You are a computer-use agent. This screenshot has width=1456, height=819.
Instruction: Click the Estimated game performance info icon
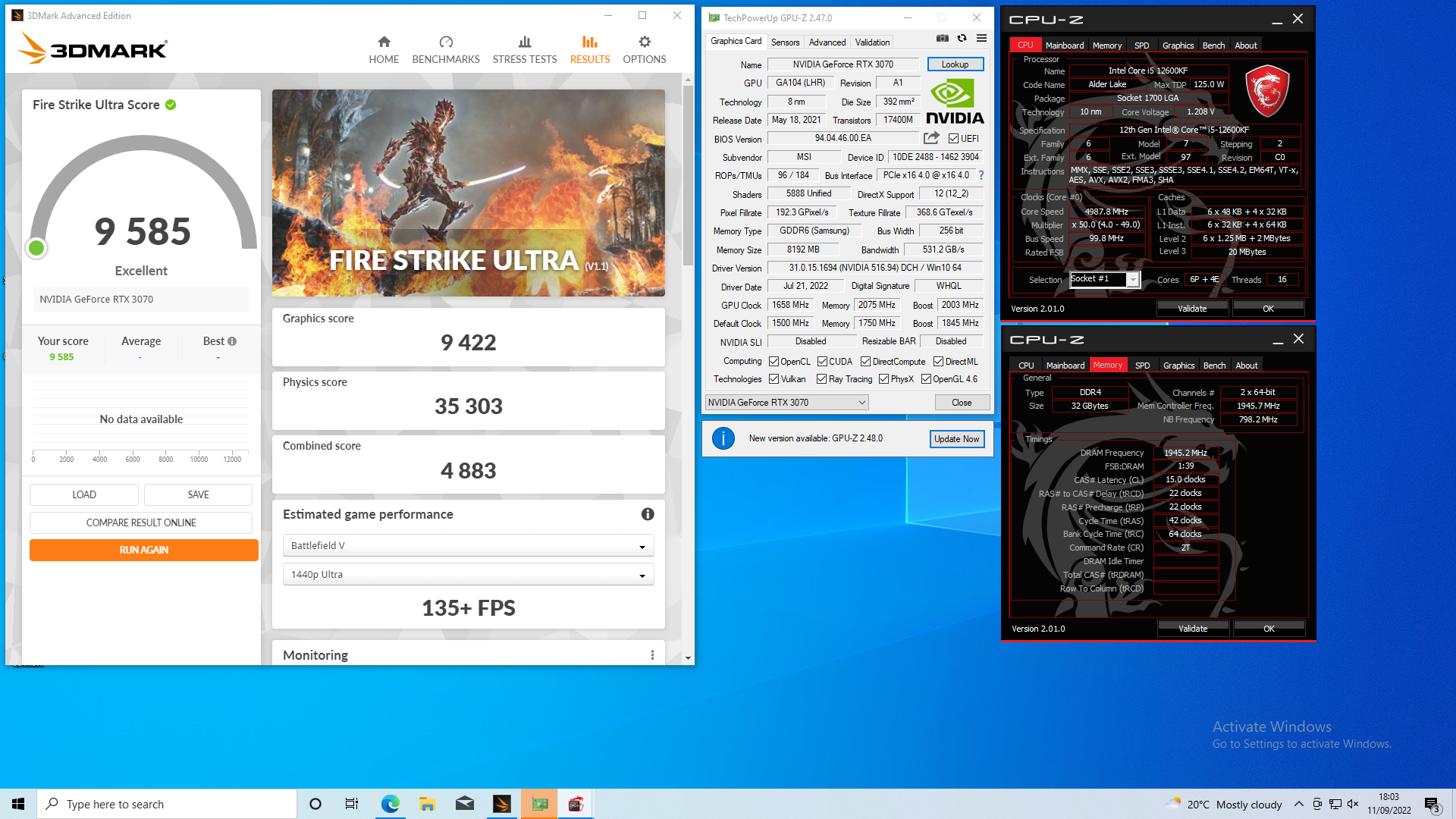pos(648,514)
